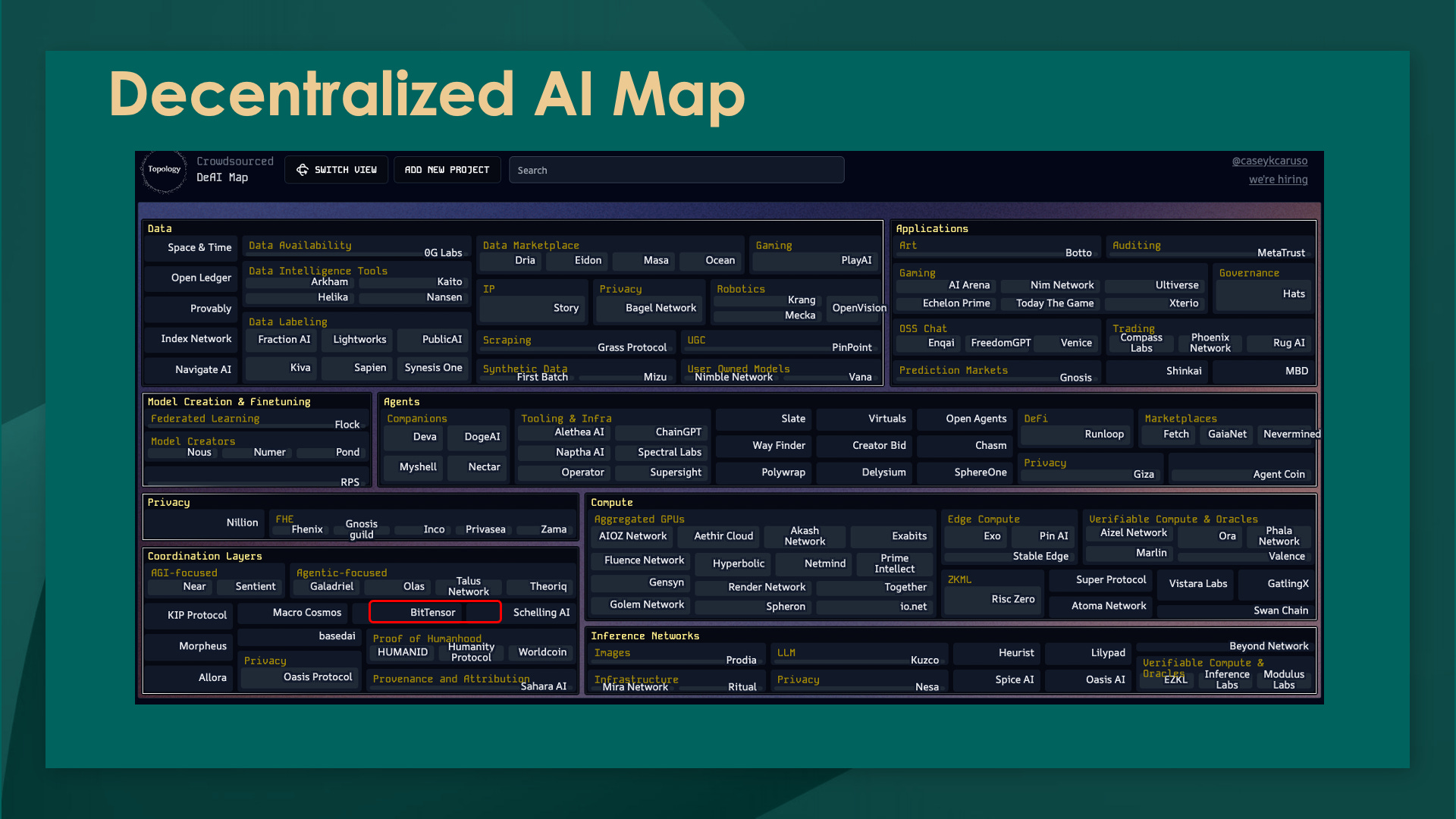
Task: Select the Worldcoin project tile
Action: click(x=541, y=652)
